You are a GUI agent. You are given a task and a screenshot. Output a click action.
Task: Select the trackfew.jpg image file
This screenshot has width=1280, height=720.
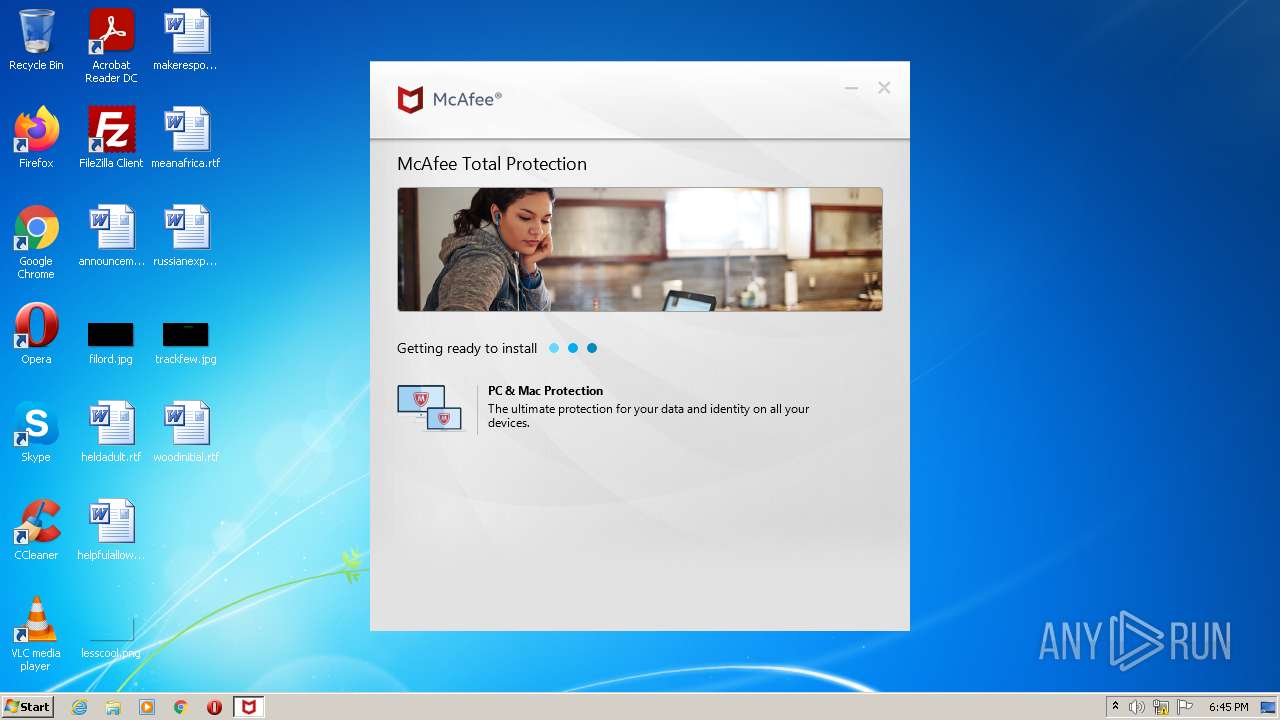186,341
